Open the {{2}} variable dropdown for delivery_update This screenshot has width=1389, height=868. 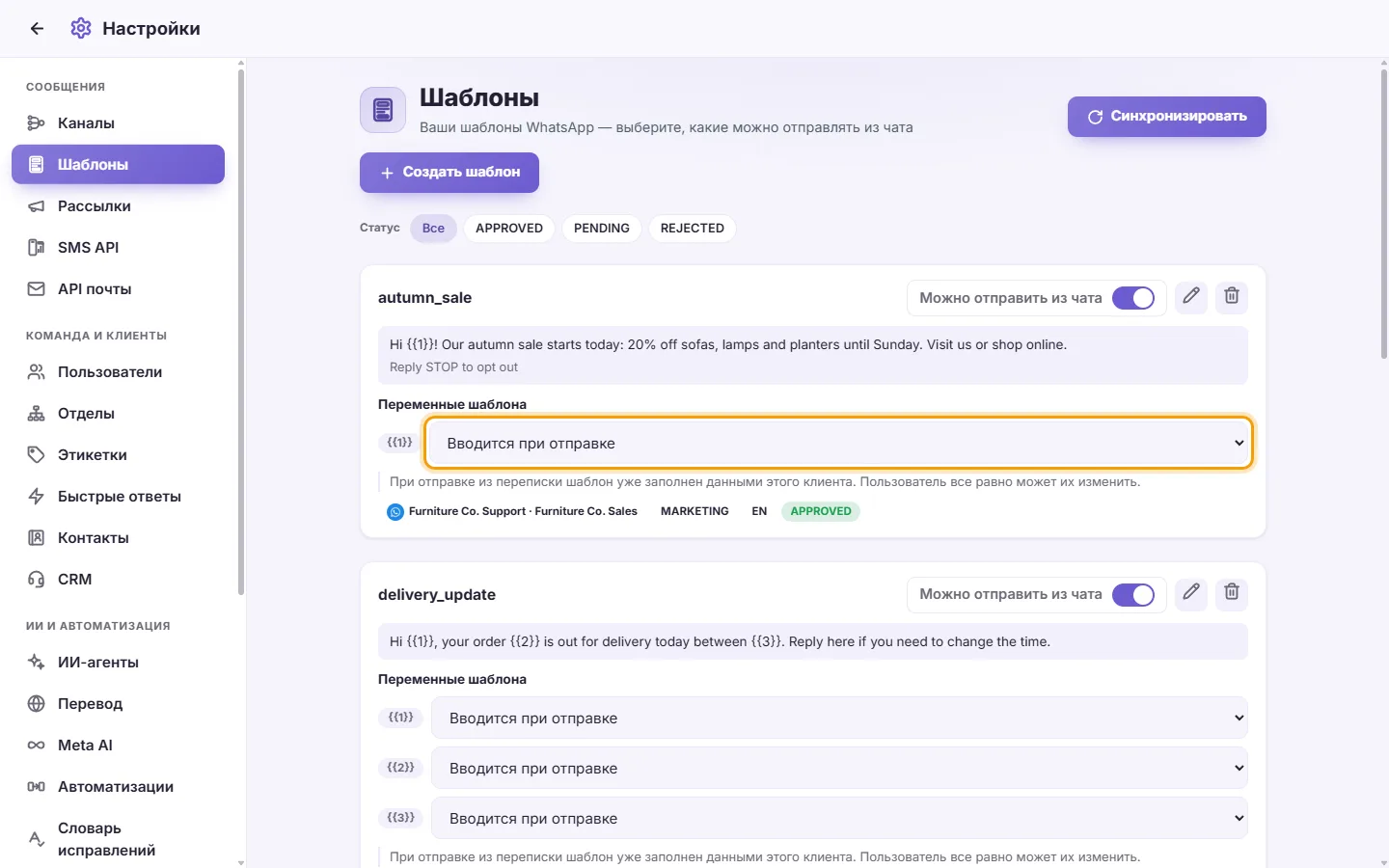pos(839,769)
